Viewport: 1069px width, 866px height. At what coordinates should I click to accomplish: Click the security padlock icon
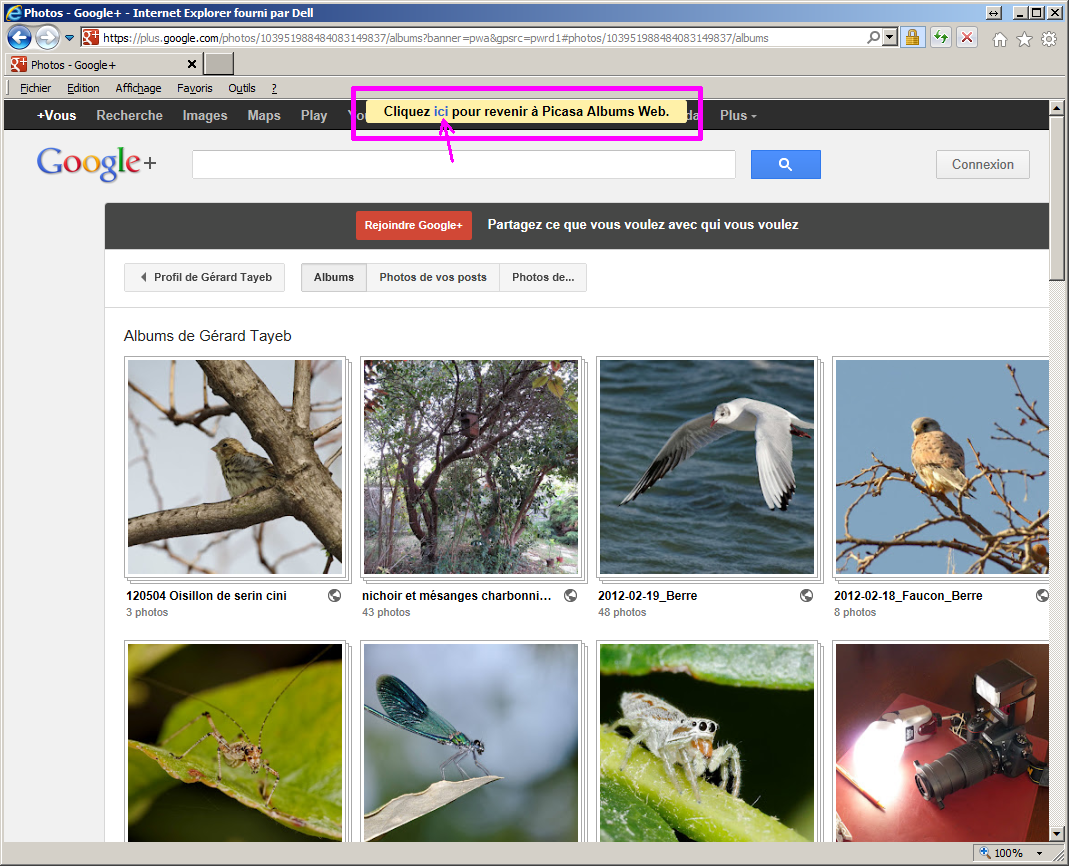tap(912, 38)
